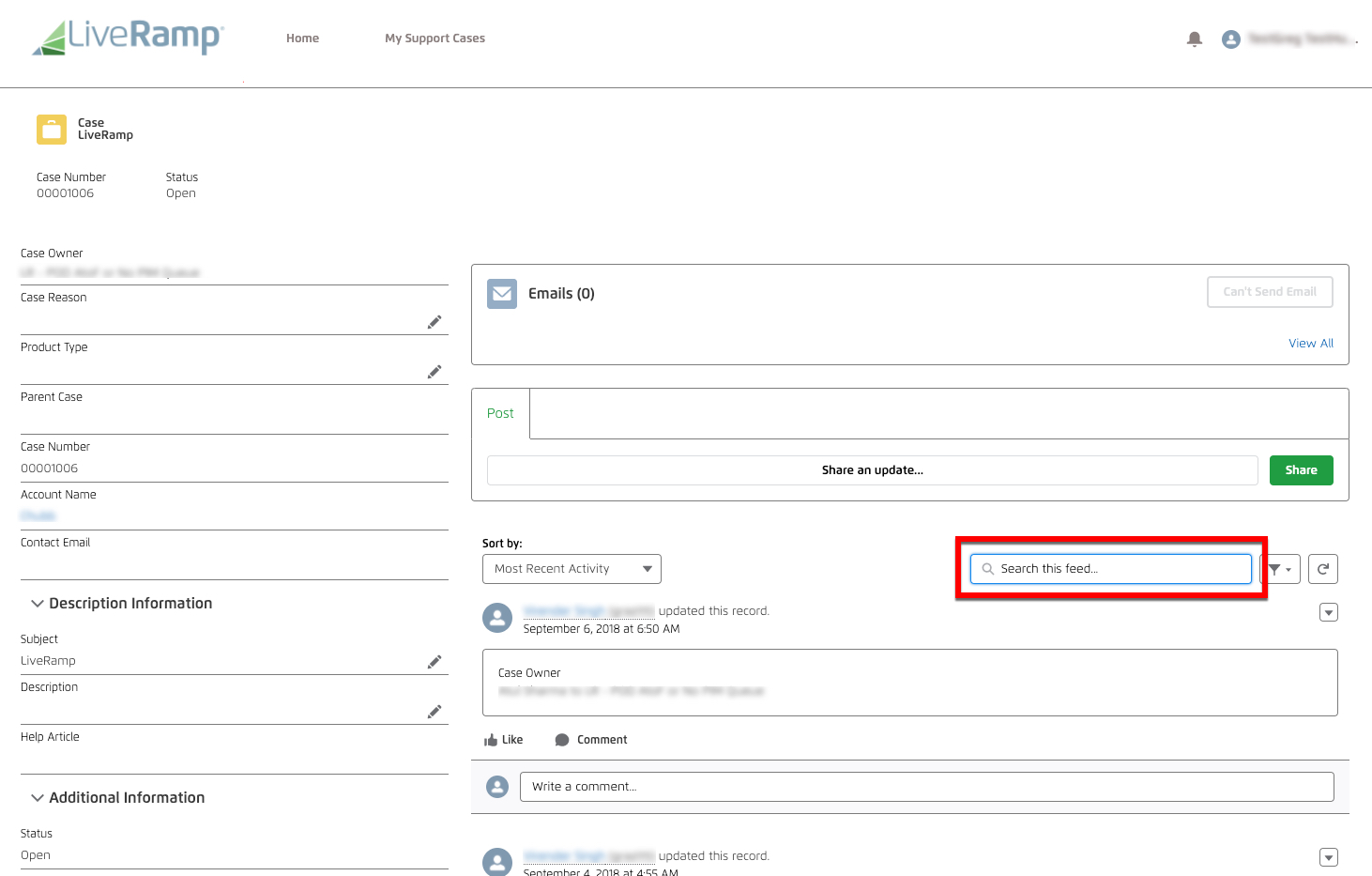Open the View All emails link
This screenshot has height=876, width=1372.
pos(1311,344)
